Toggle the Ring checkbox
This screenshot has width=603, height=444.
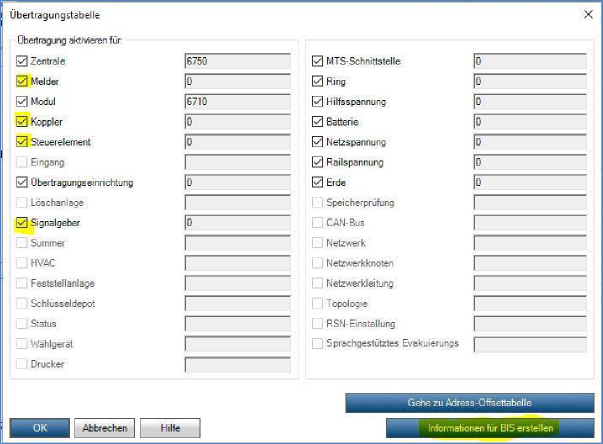[317, 81]
